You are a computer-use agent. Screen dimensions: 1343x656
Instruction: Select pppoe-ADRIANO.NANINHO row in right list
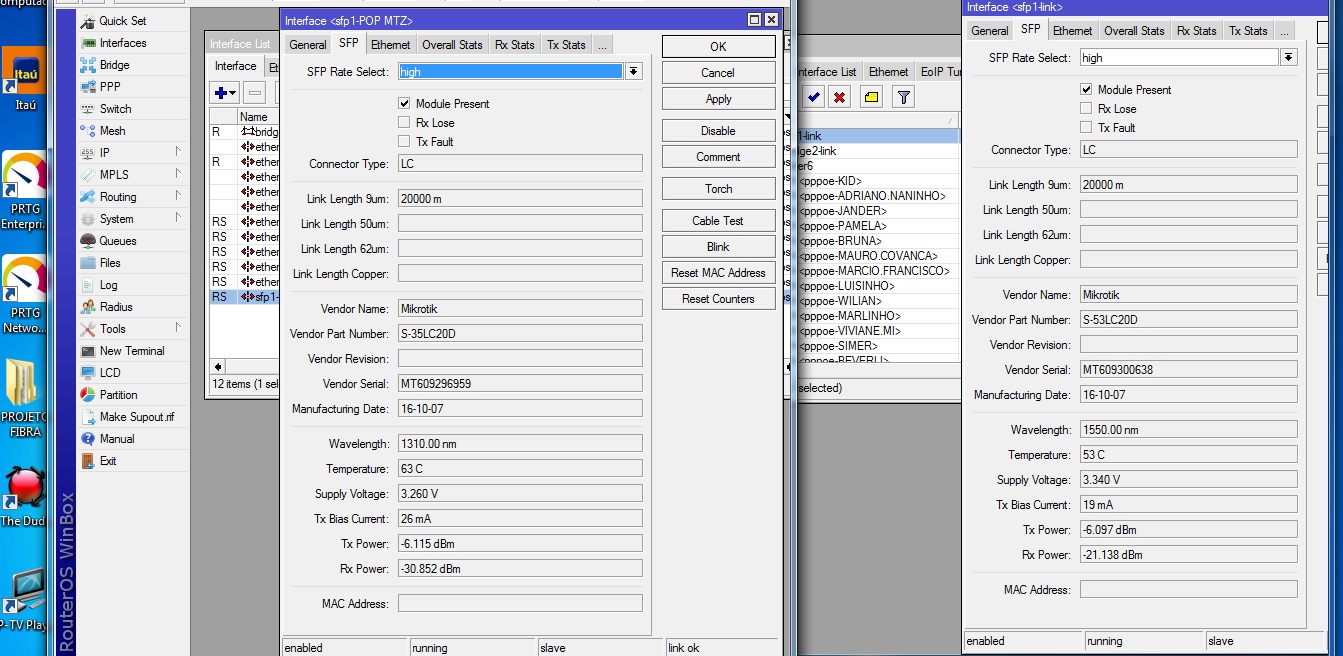click(x=878, y=196)
